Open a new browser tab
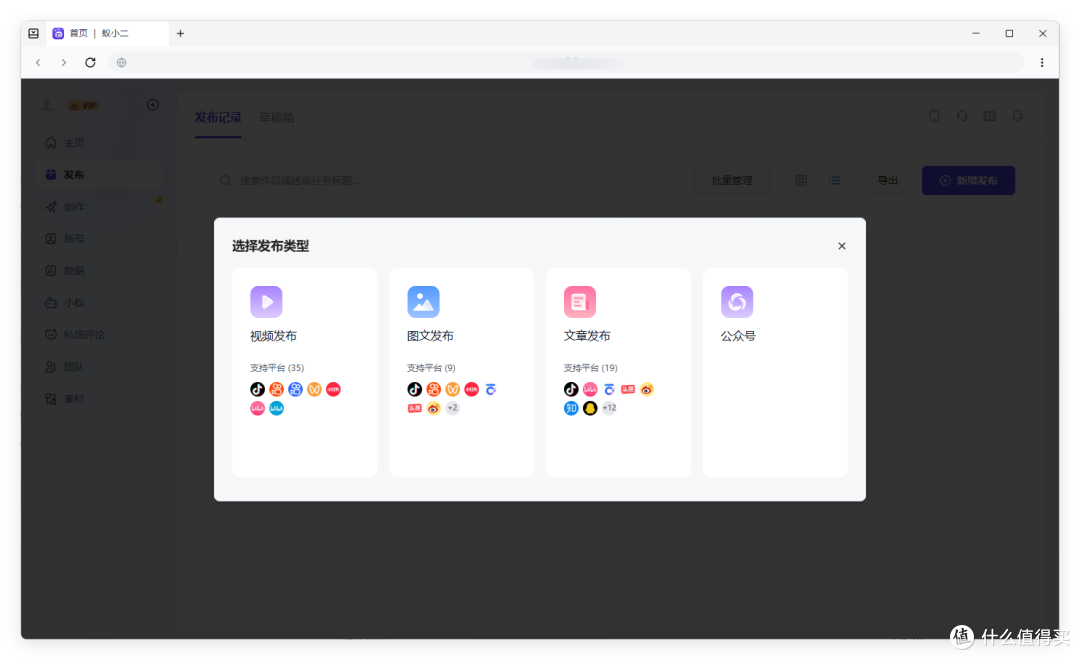This screenshot has height=660, width=1080. coord(180,33)
